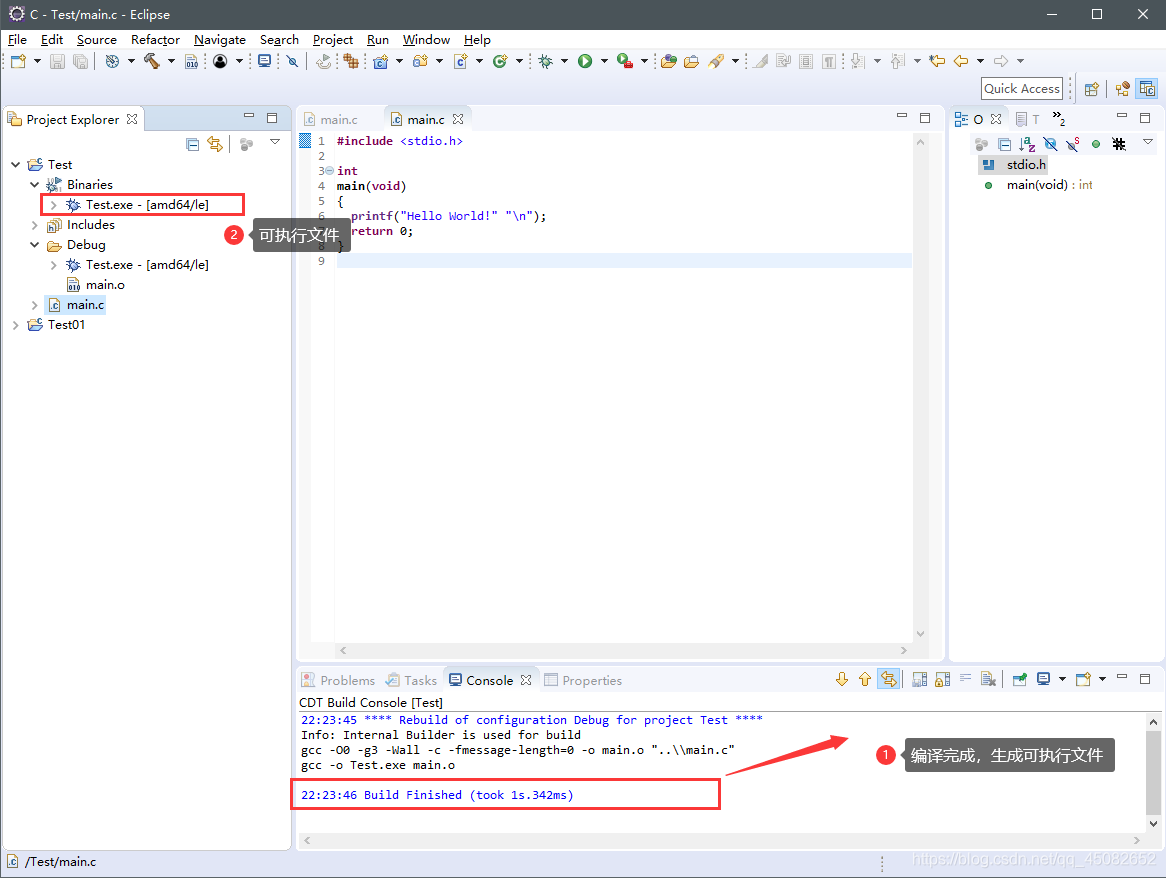Open Project Explorer View Menu triangle
Viewport: 1166px width, 878px height.
[275, 142]
